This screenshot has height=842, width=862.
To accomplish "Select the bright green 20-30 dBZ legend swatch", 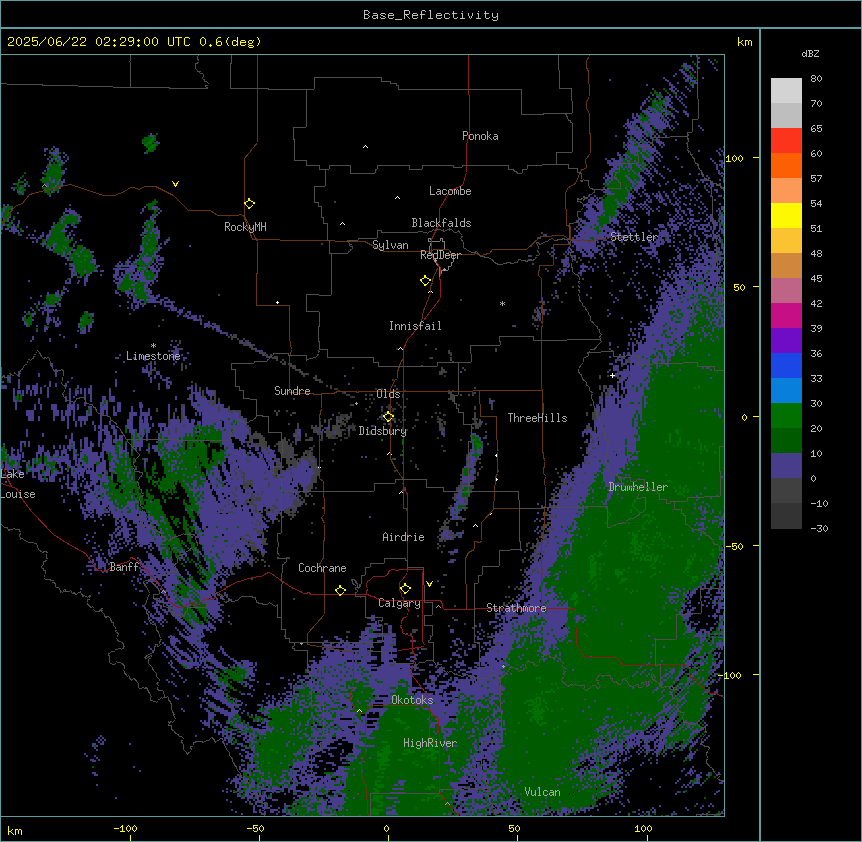I will pos(786,416).
